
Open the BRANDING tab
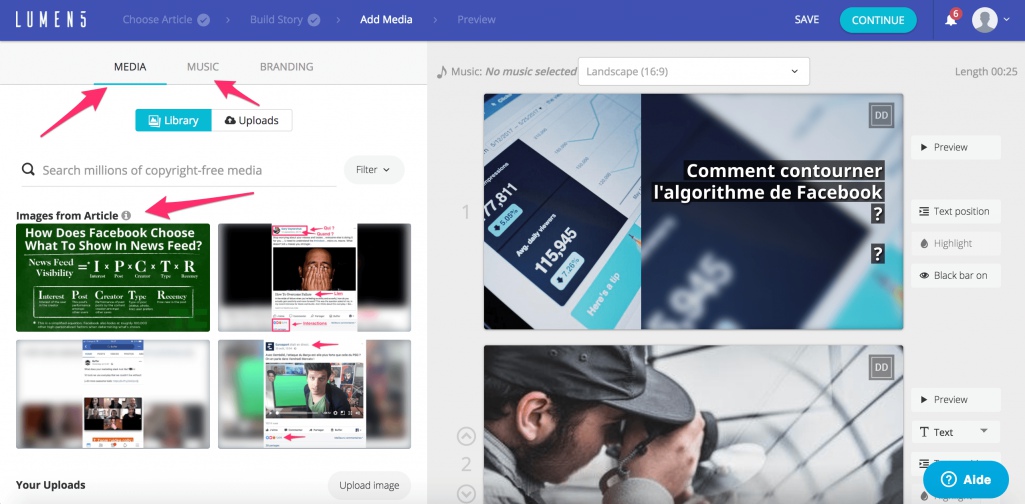[286, 67]
